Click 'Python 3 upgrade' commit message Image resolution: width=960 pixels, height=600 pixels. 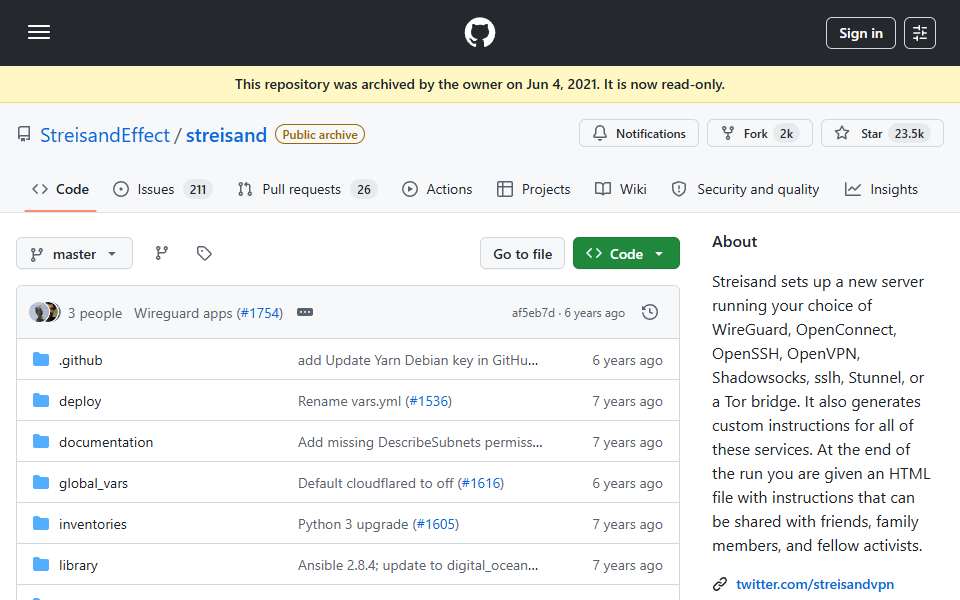(353, 524)
